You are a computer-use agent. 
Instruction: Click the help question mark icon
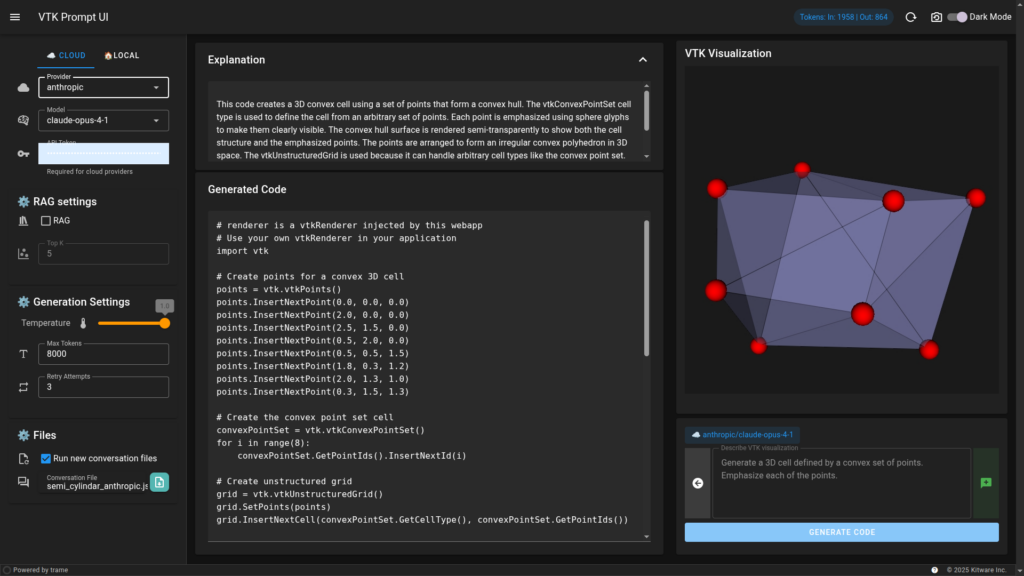click(x=934, y=570)
